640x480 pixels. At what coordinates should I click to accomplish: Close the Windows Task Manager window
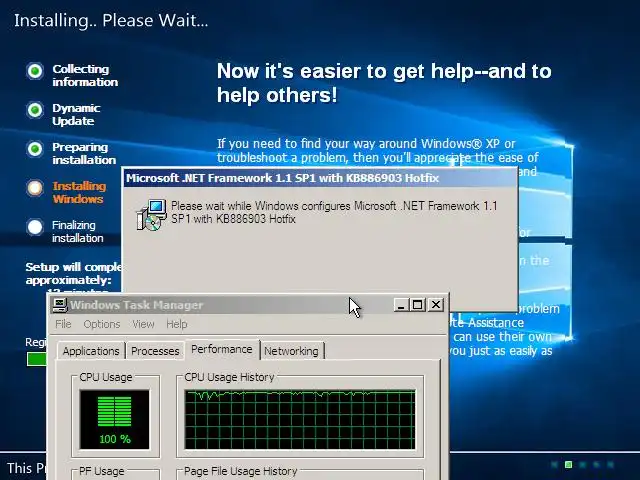tap(436, 305)
